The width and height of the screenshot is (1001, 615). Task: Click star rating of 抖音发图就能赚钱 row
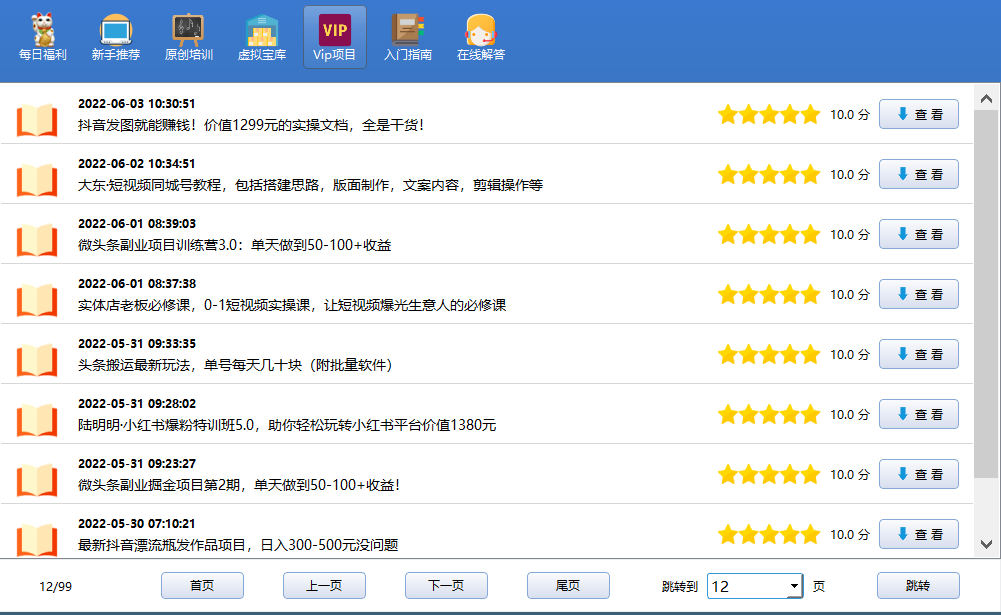pyautogui.click(x=769, y=114)
